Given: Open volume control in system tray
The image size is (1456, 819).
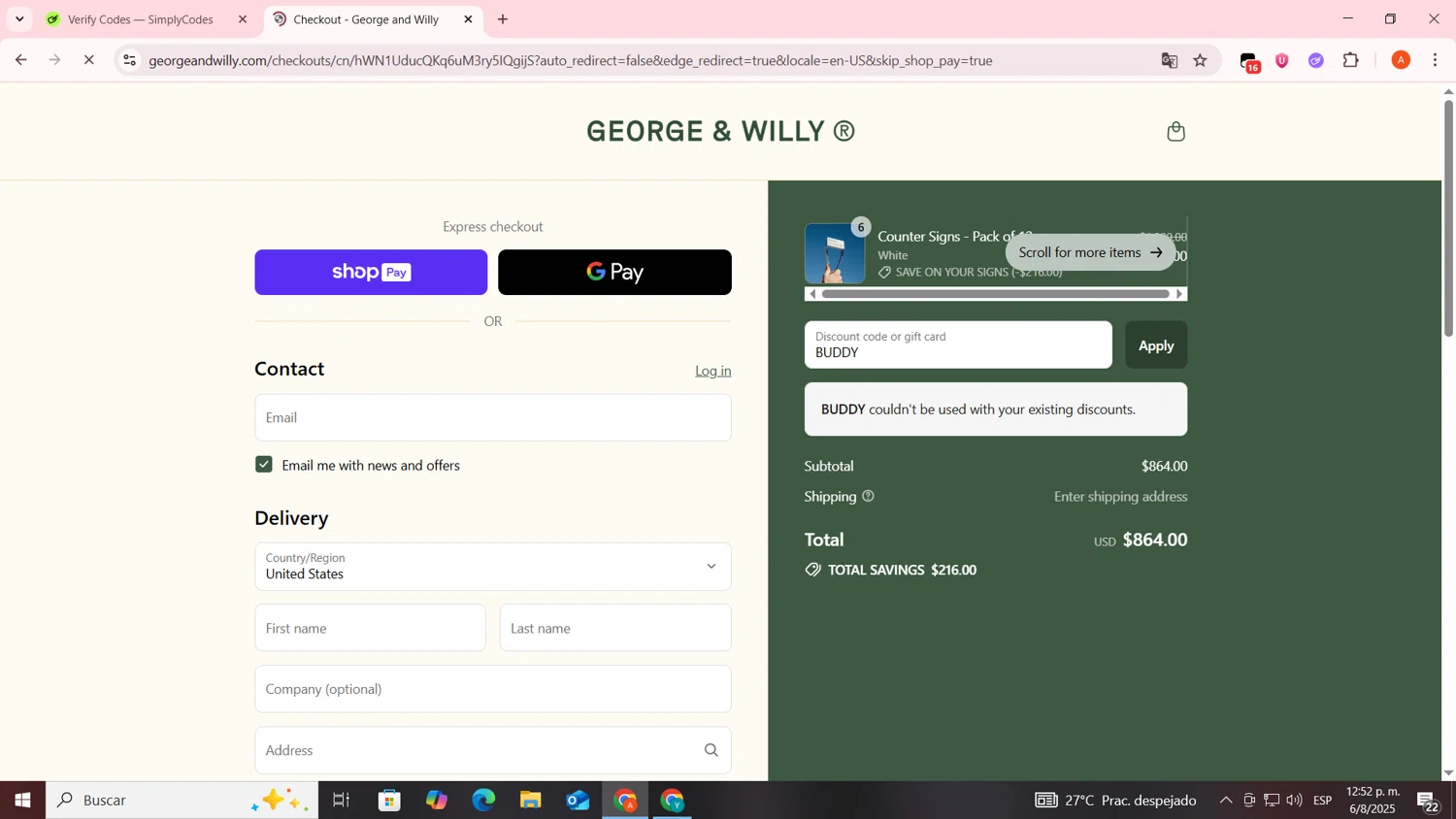Looking at the screenshot, I should [1294, 801].
